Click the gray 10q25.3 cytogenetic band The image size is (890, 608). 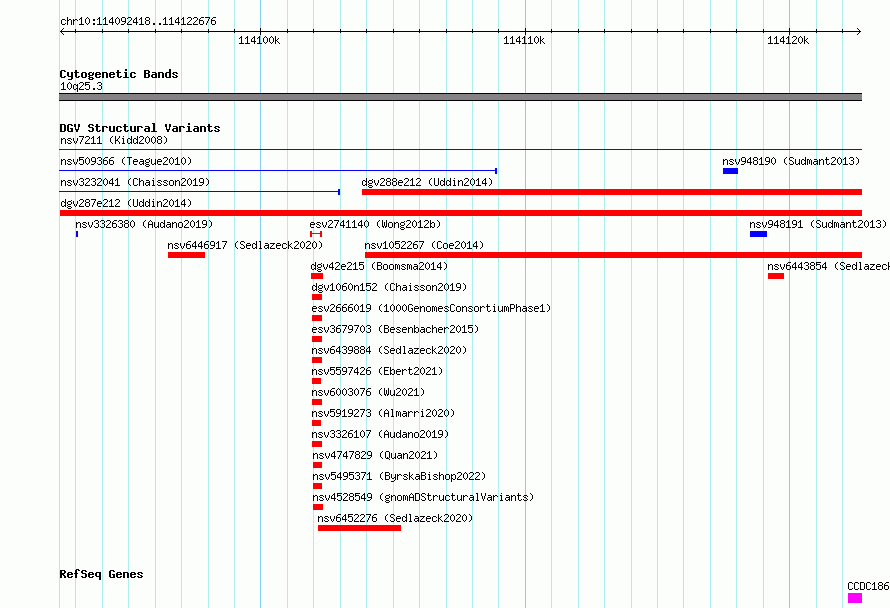coord(460,97)
